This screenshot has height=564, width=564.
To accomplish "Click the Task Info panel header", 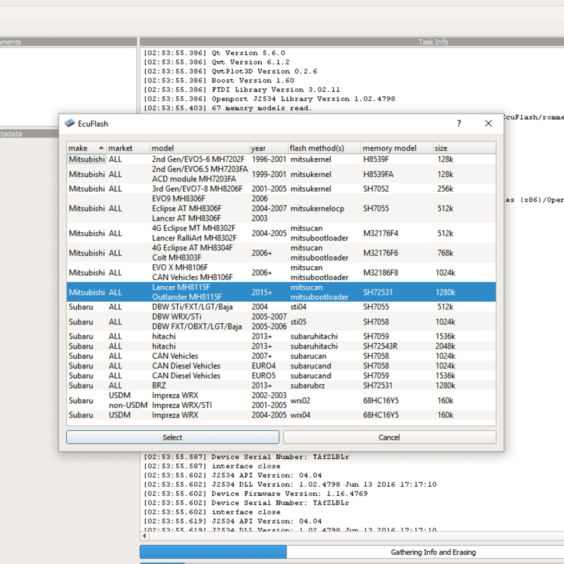I will pyautogui.click(x=352, y=42).
